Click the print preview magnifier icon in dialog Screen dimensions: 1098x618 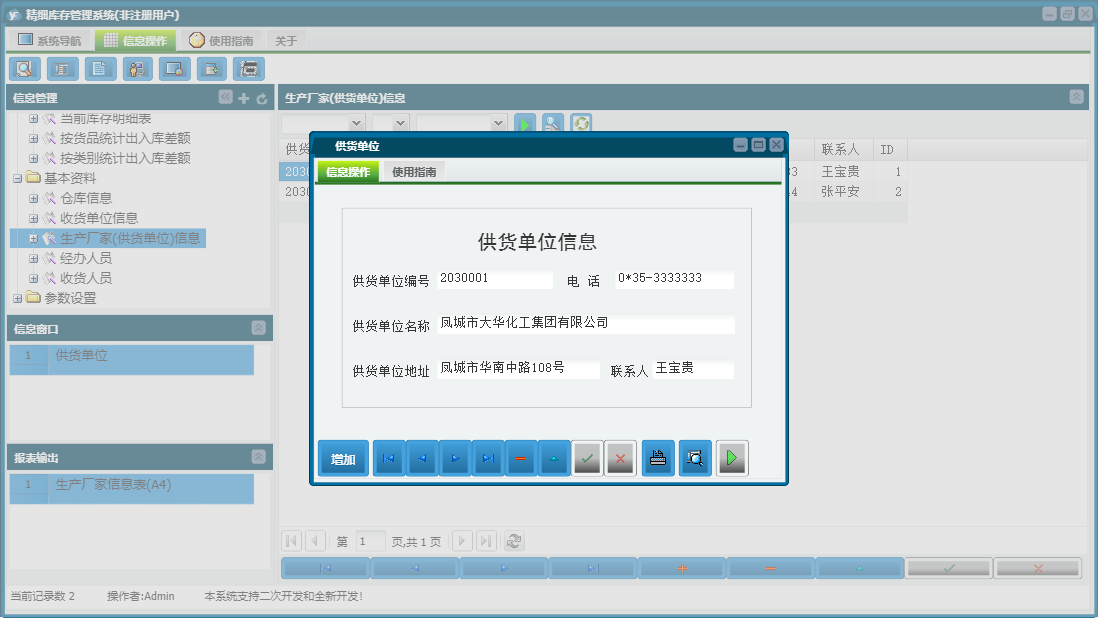click(x=695, y=458)
